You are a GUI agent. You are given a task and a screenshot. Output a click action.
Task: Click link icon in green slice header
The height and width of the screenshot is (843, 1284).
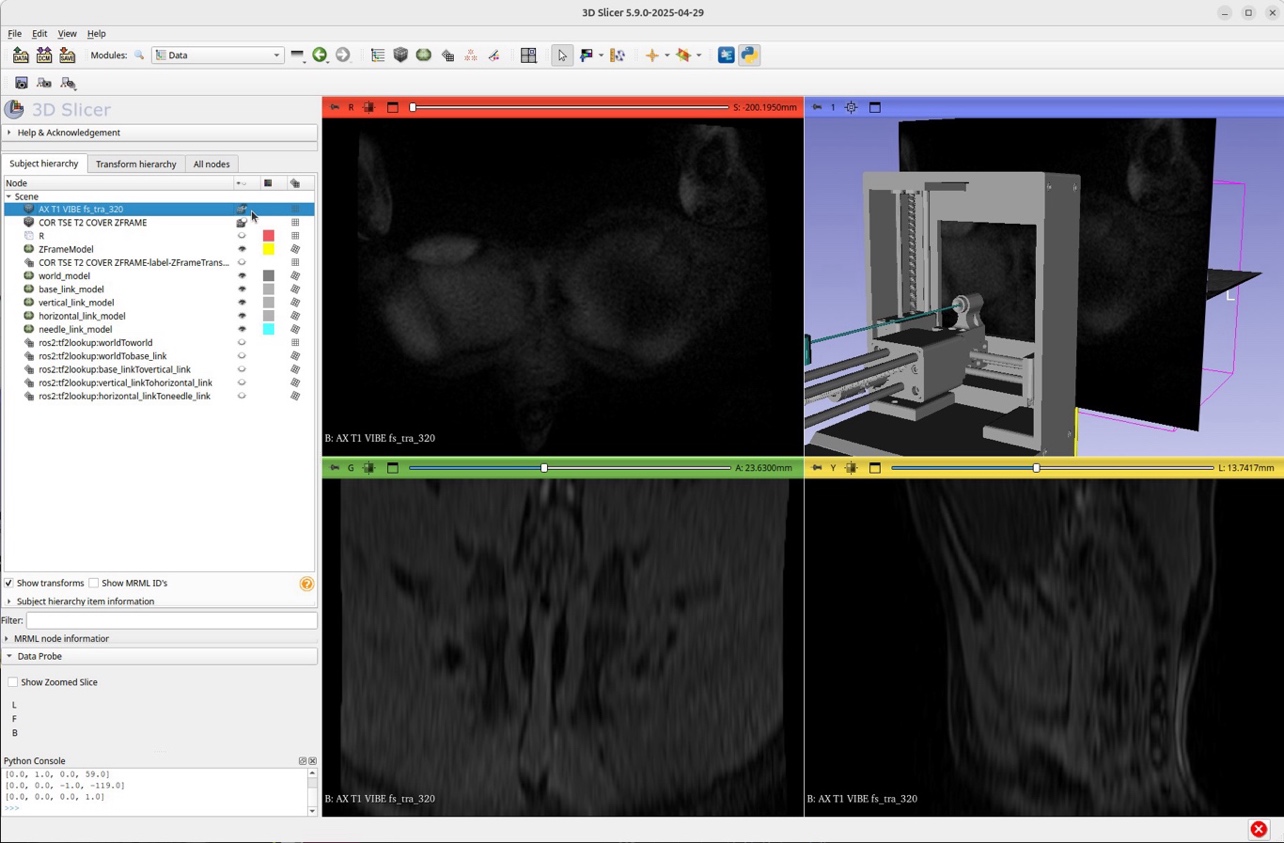tap(369, 468)
